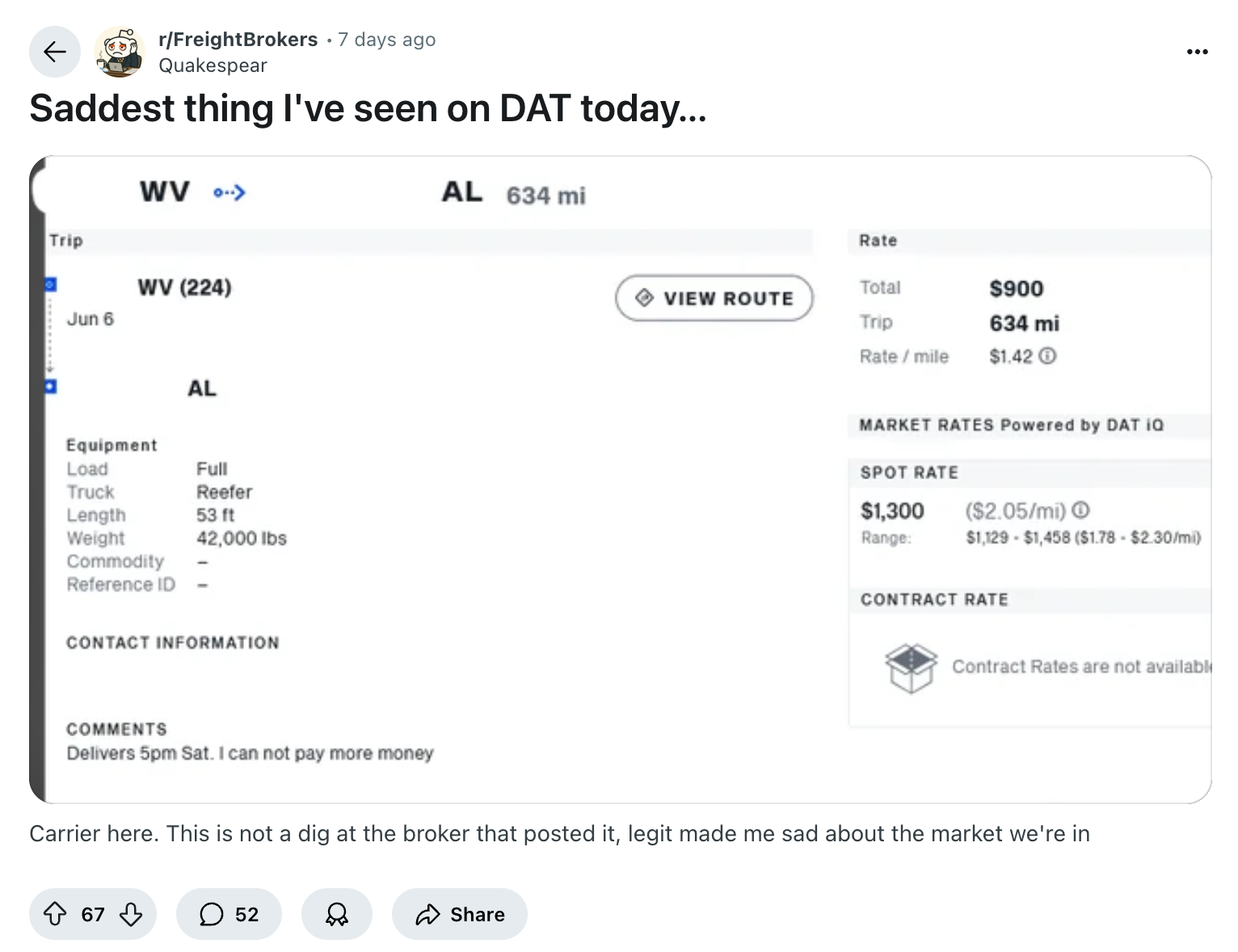Open the comments with 52 replies
The height and width of the screenshot is (952, 1238).
(x=229, y=914)
